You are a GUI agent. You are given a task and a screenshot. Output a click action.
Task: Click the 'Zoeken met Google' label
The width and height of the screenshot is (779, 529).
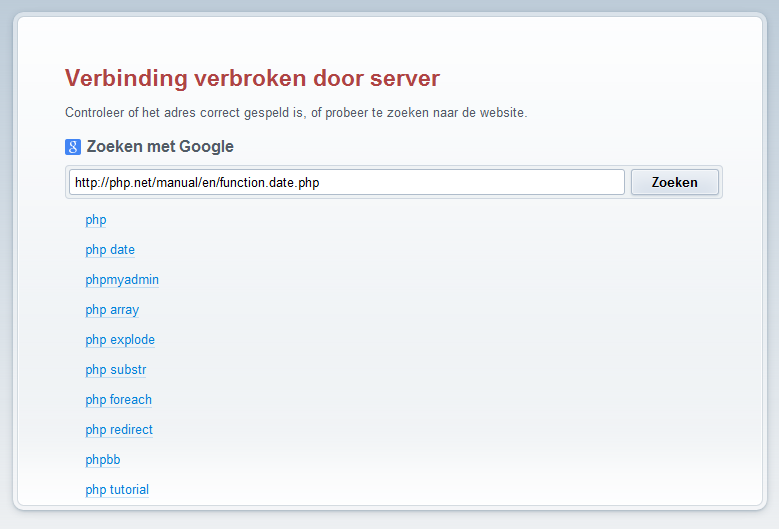160,147
